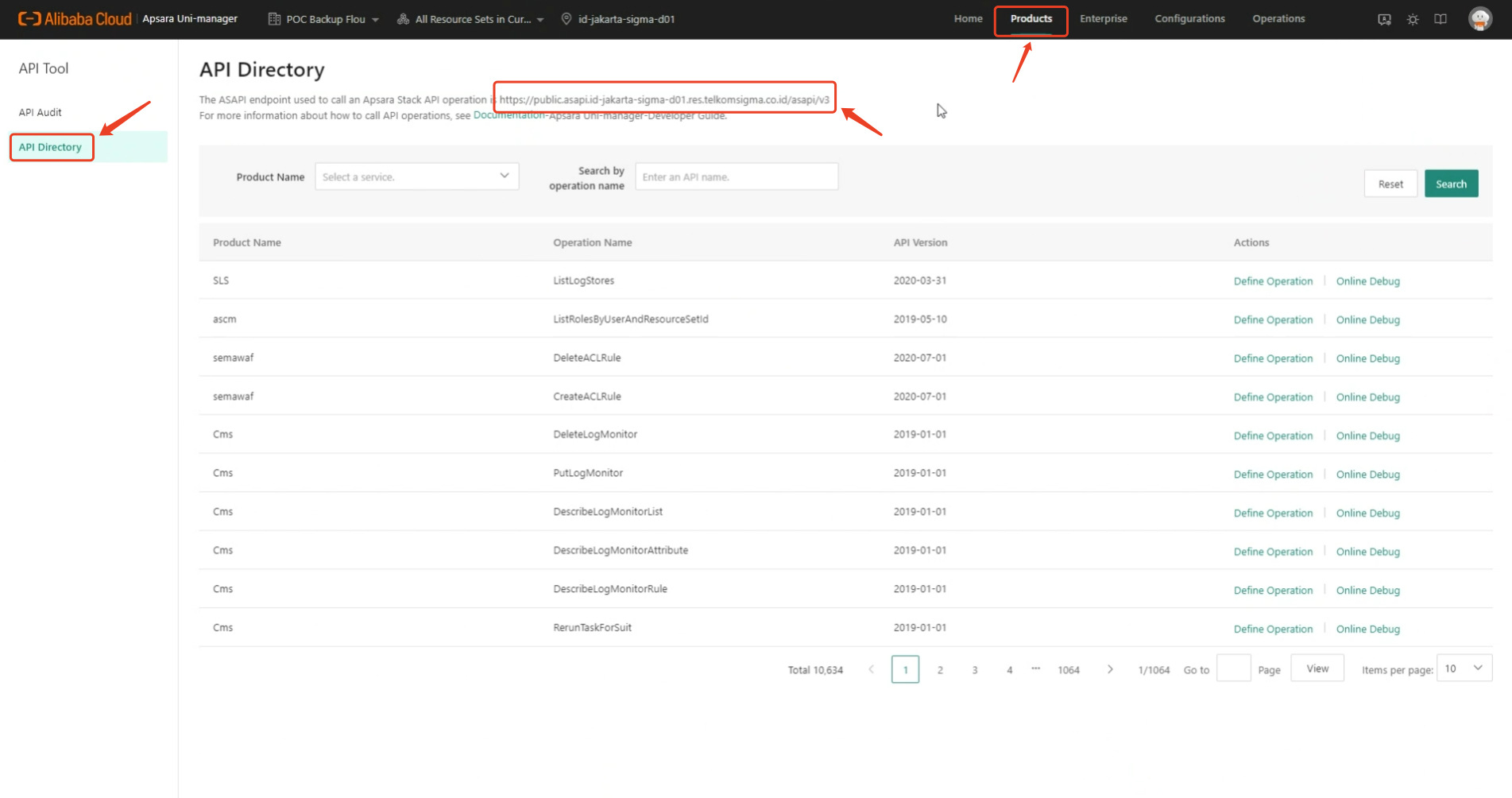Screen dimensions: 1512x798
Task: Select API Directory in the sidebar
Action: coord(50,147)
